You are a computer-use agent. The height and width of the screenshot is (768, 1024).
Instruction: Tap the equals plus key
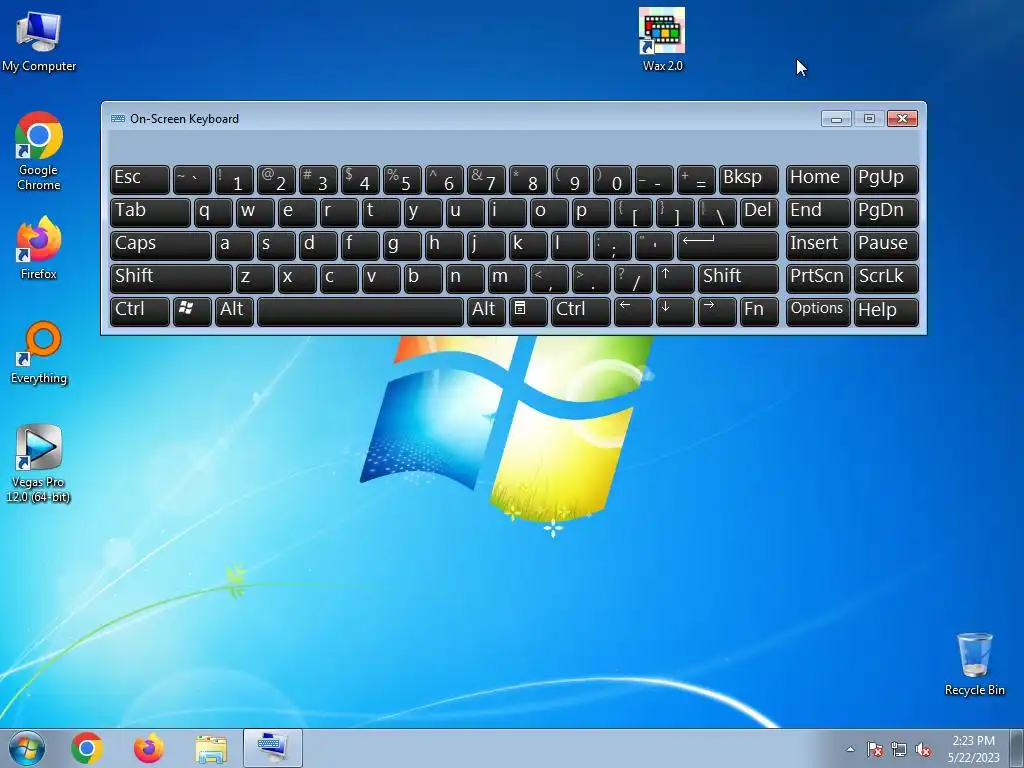click(696, 180)
